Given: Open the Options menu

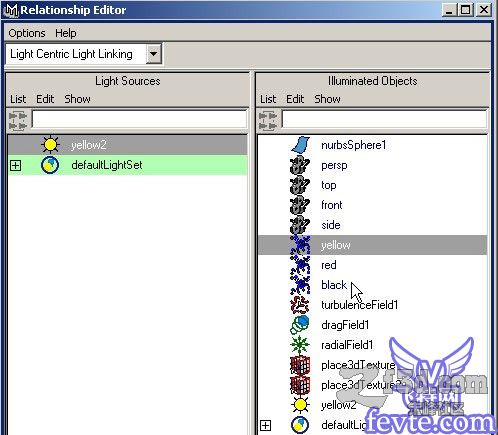Looking at the screenshot, I should point(27,33).
